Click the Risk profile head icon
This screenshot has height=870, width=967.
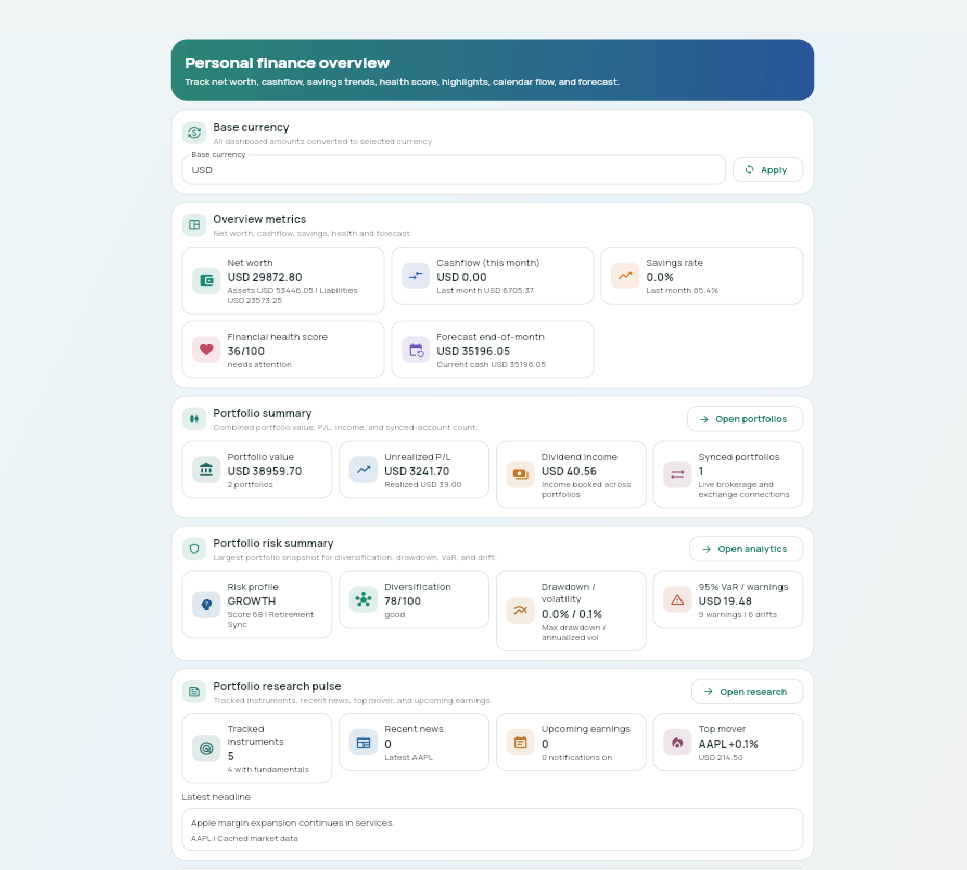tap(207, 604)
